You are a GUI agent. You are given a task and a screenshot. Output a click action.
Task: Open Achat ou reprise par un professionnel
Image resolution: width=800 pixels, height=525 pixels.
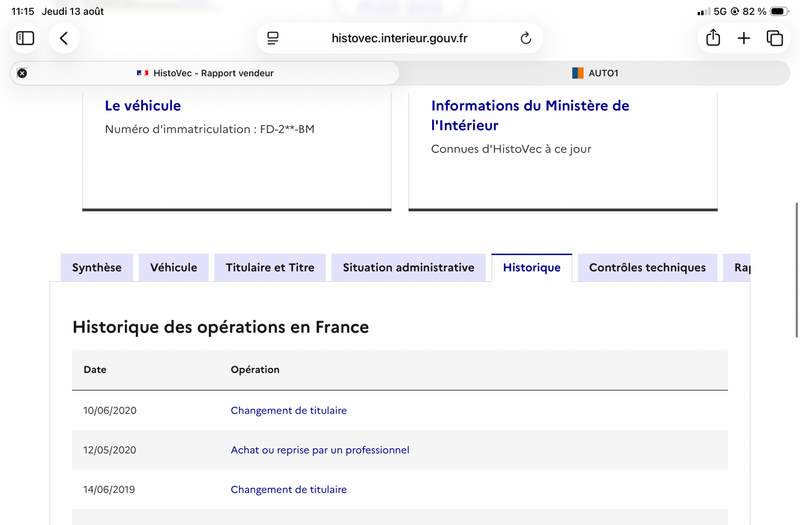tap(320, 450)
